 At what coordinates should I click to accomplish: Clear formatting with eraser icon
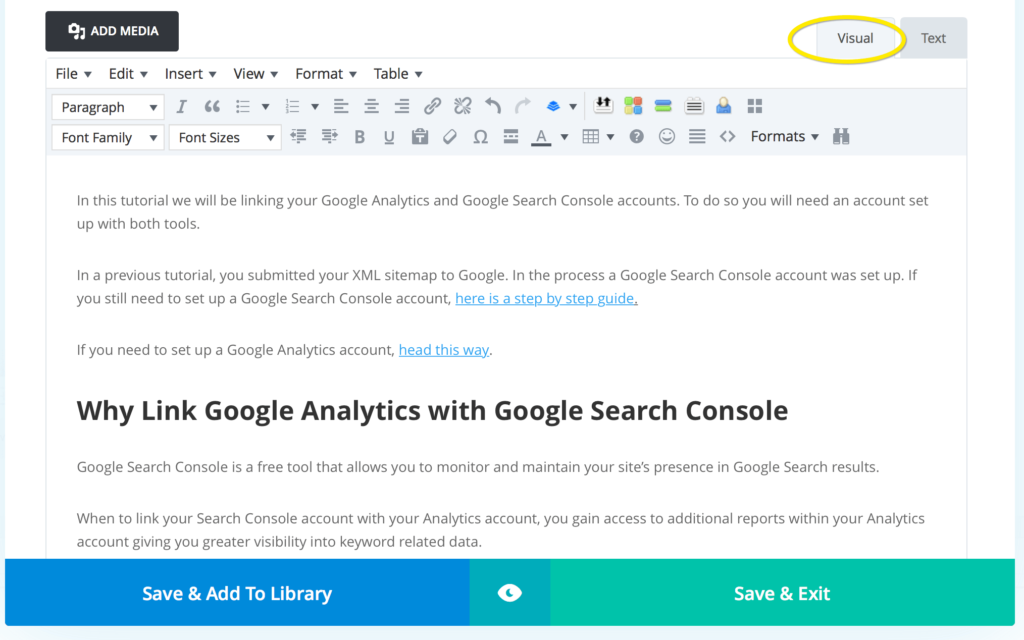(450, 136)
